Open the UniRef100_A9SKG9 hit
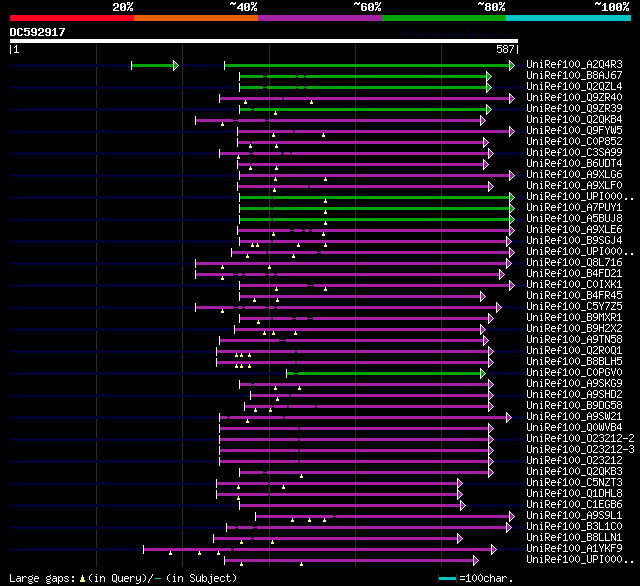640x586 pixels. tap(574, 384)
